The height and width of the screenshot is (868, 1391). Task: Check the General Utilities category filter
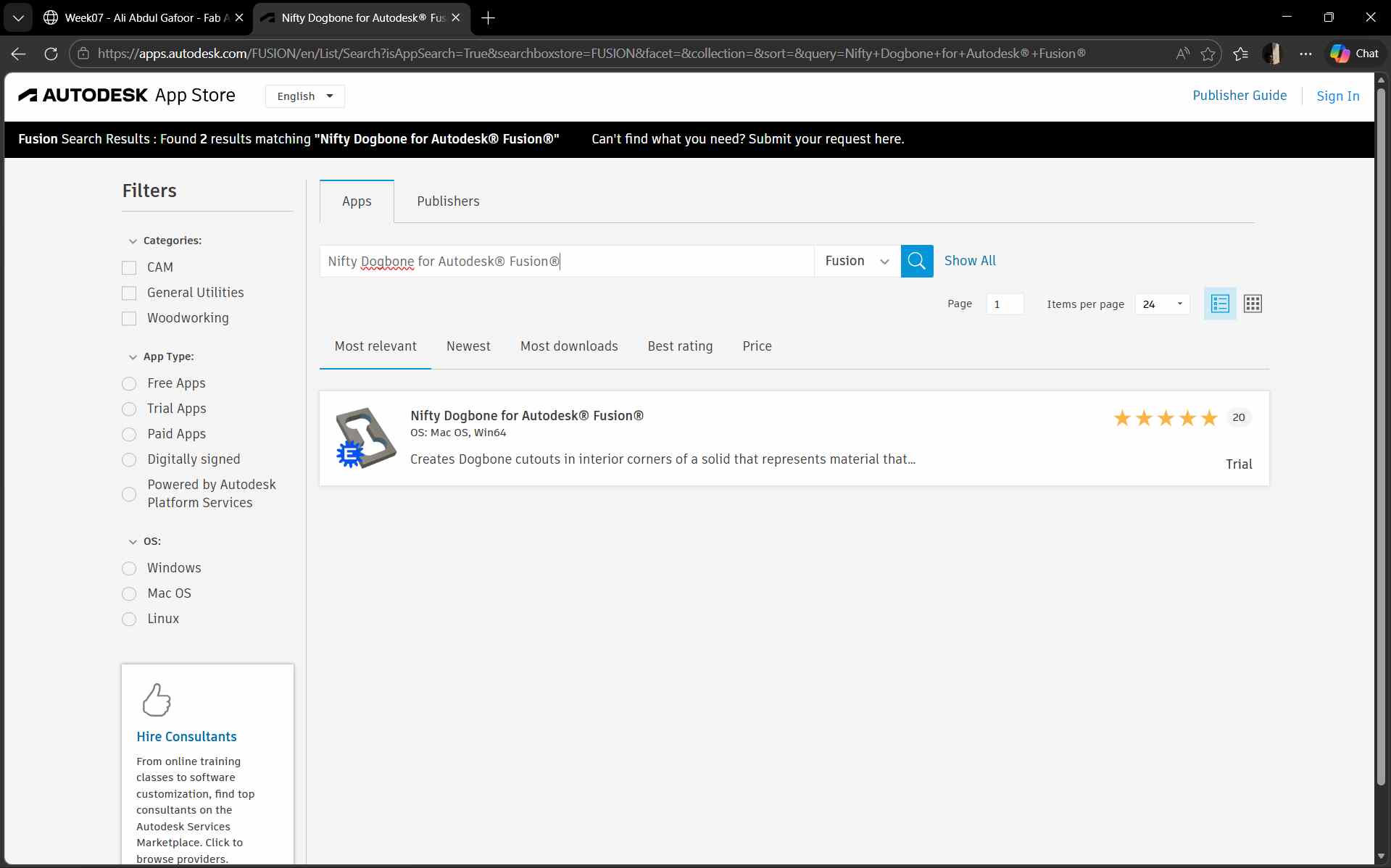coord(129,293)
